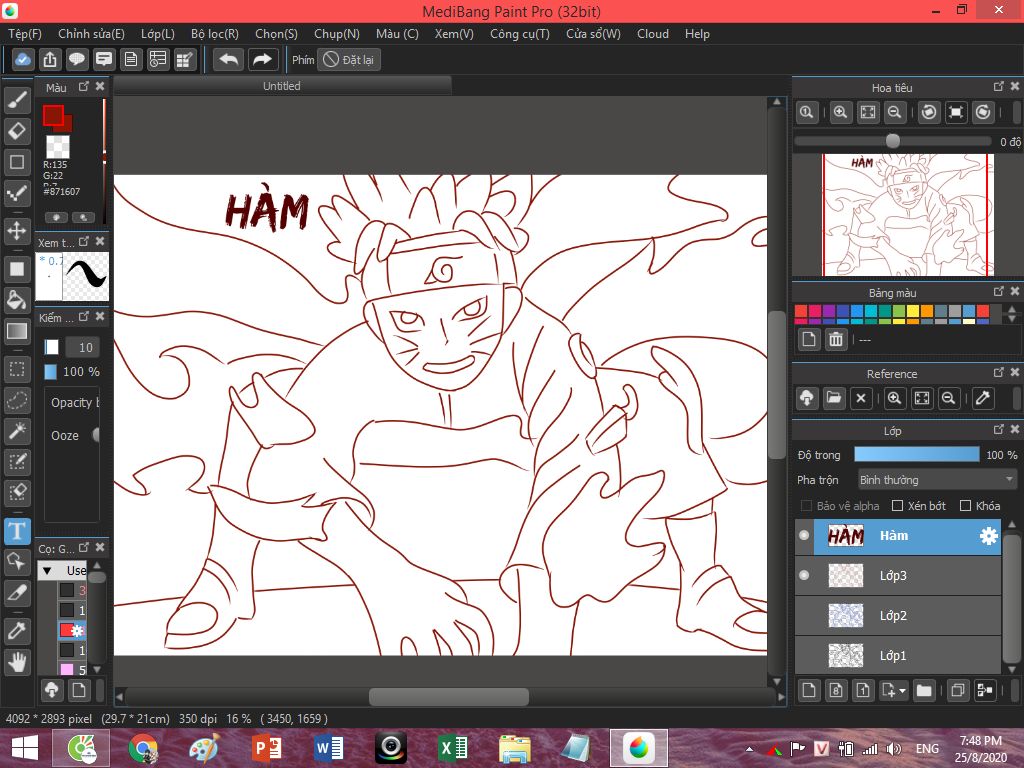Toggle Bảo vệ alpha checkbox

pyautogui.click(x=806, y=506)
